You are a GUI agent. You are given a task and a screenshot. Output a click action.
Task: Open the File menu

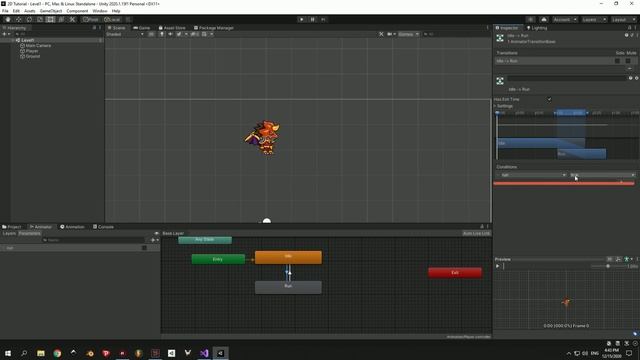5,11
